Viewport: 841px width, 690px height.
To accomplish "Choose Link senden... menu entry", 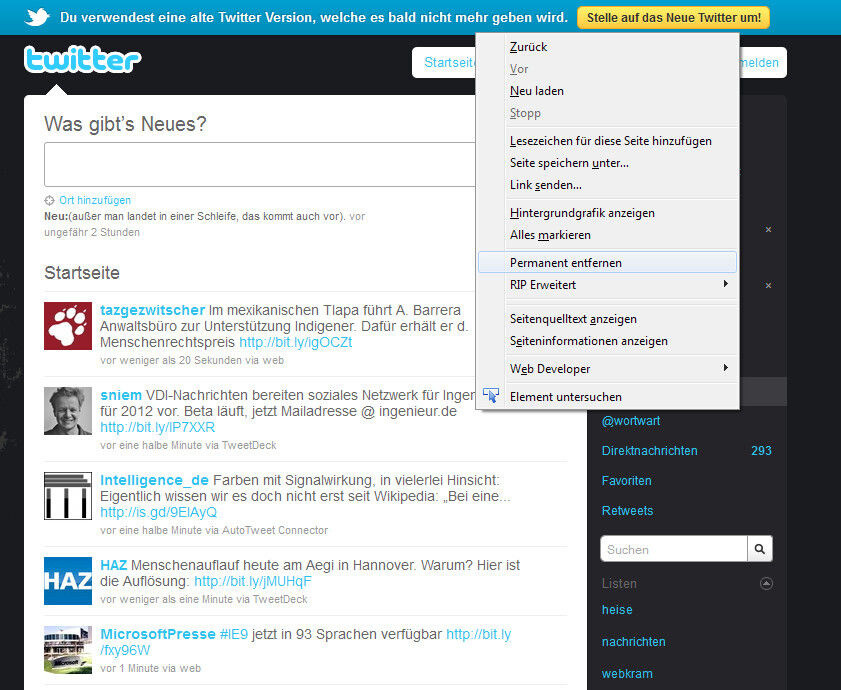I will [x=607, y=185].
